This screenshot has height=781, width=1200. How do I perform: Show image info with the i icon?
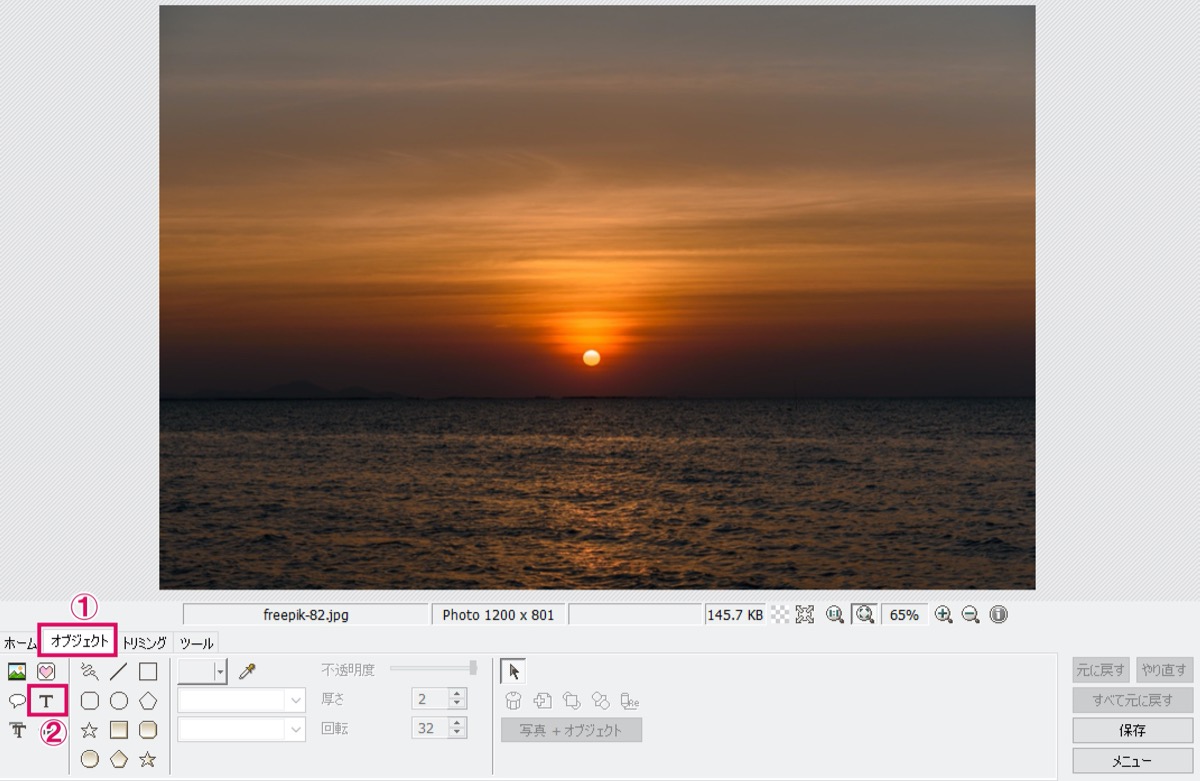coord(998,614)
